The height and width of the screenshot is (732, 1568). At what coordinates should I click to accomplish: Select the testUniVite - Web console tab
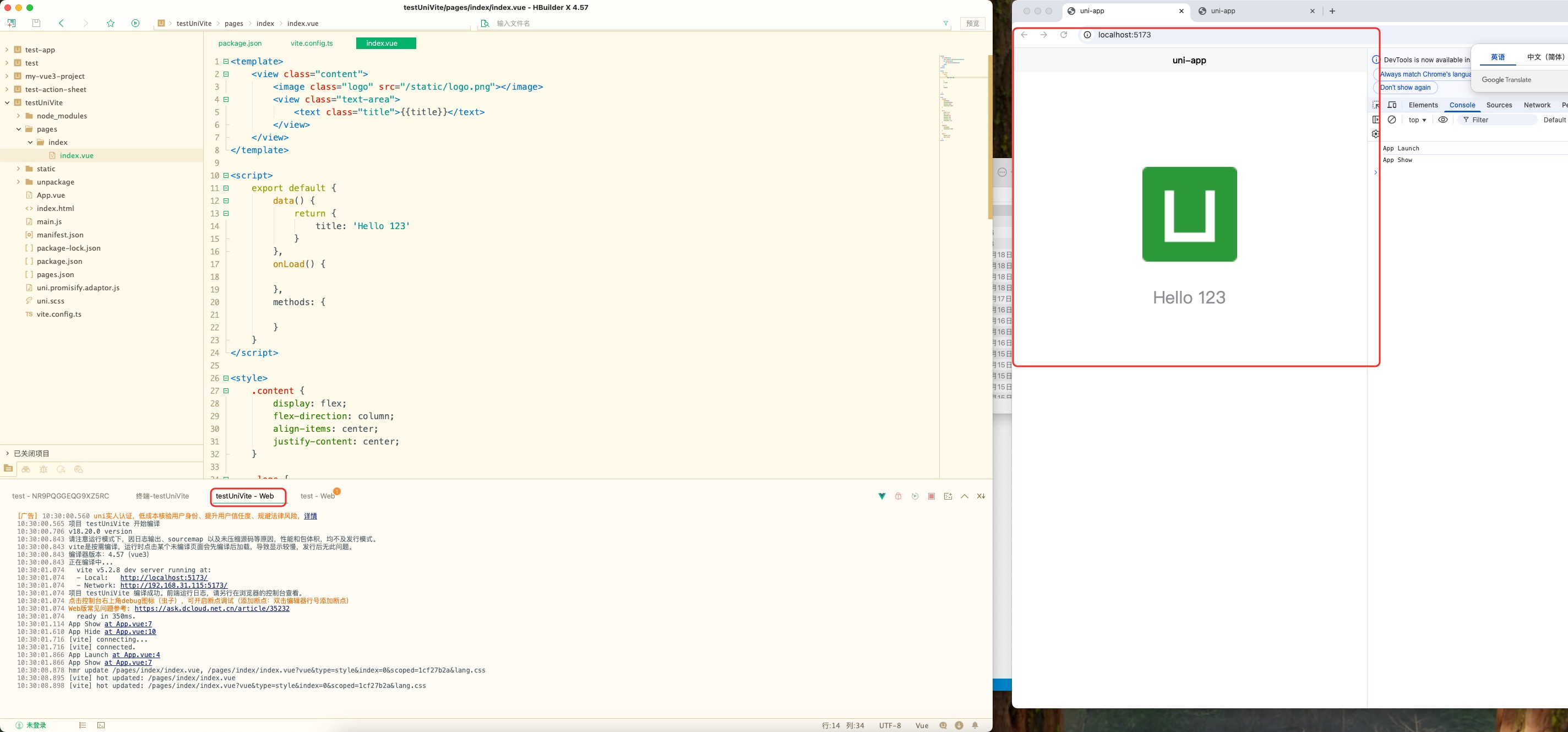[244, 496]
